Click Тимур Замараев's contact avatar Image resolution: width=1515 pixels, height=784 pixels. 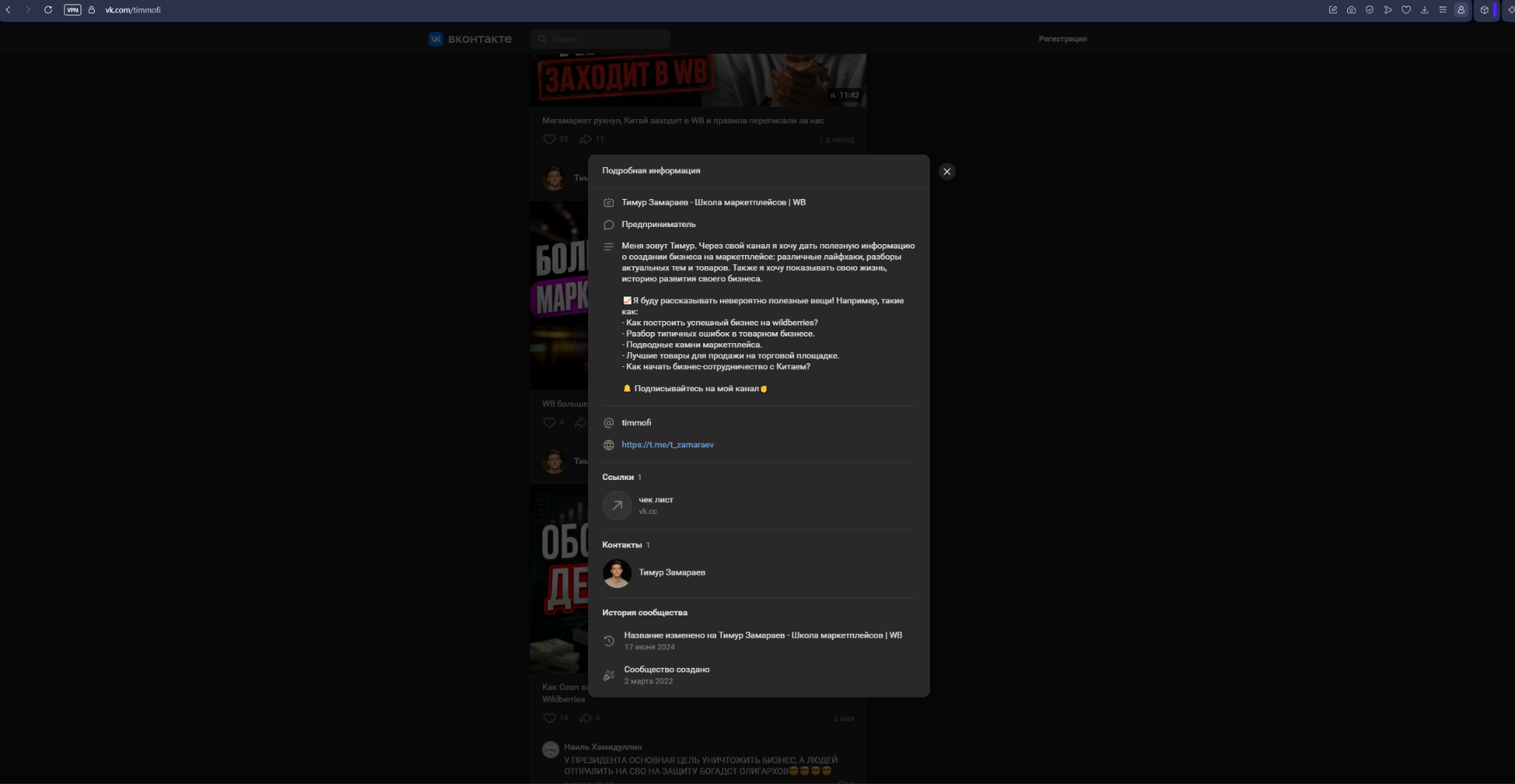(x=617, y=573)
